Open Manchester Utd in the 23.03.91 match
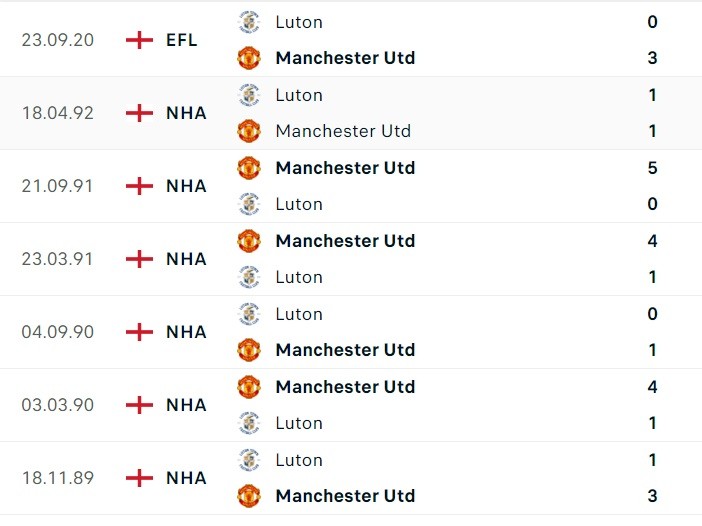 click(345, 241)
